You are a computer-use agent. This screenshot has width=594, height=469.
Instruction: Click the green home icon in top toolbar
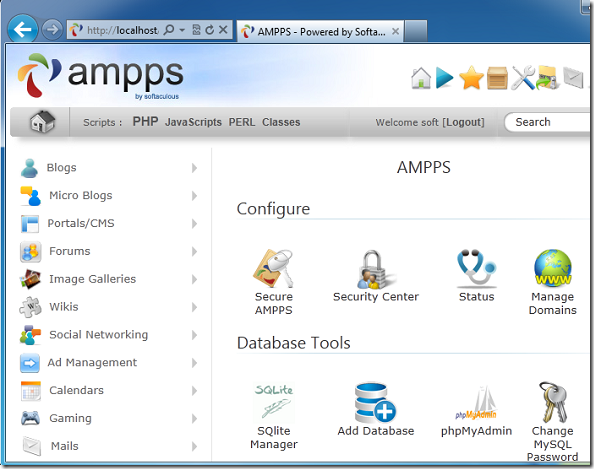coord(421,78)
